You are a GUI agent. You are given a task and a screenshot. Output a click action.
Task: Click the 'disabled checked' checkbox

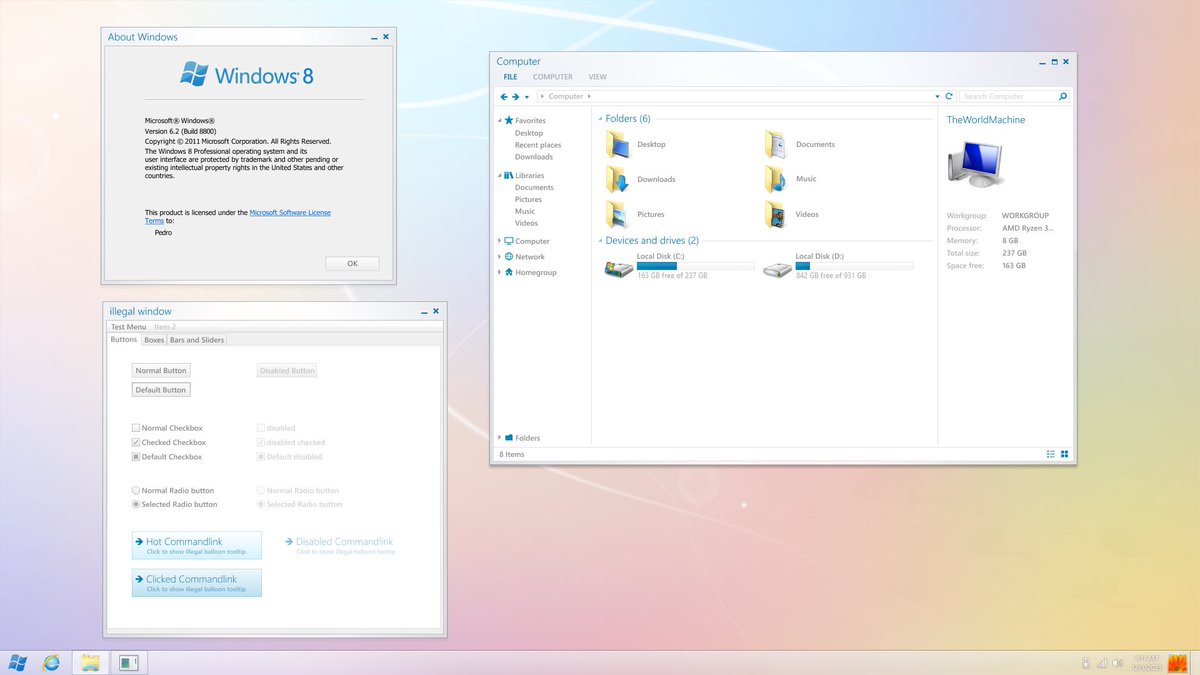pyautogui.click(x=261, y=442)
